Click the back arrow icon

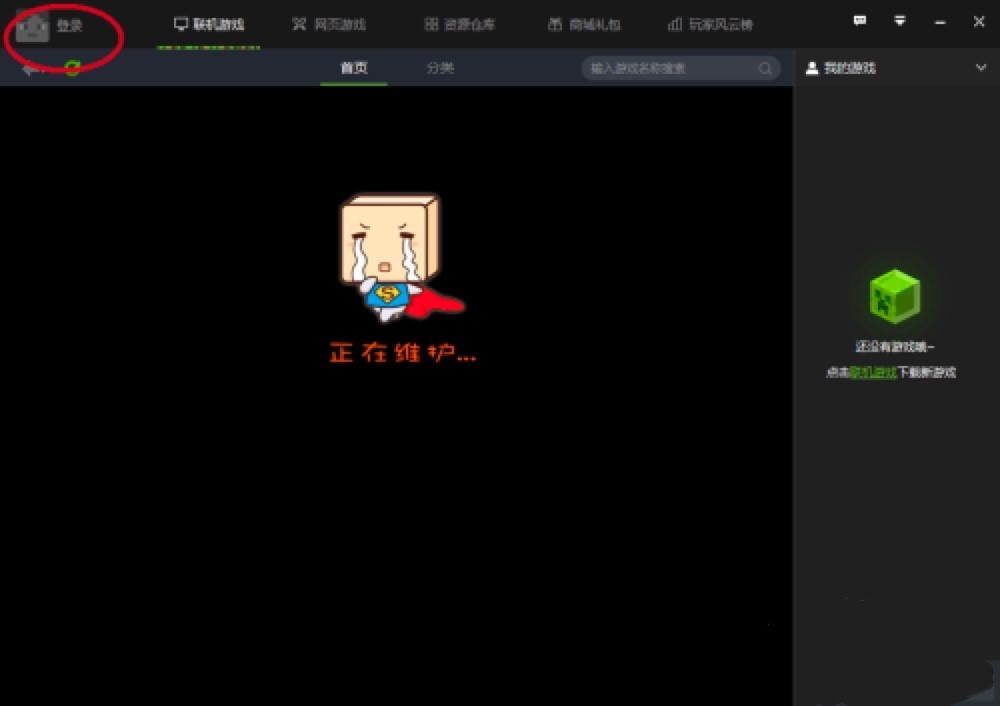click(x=31, y=69)
